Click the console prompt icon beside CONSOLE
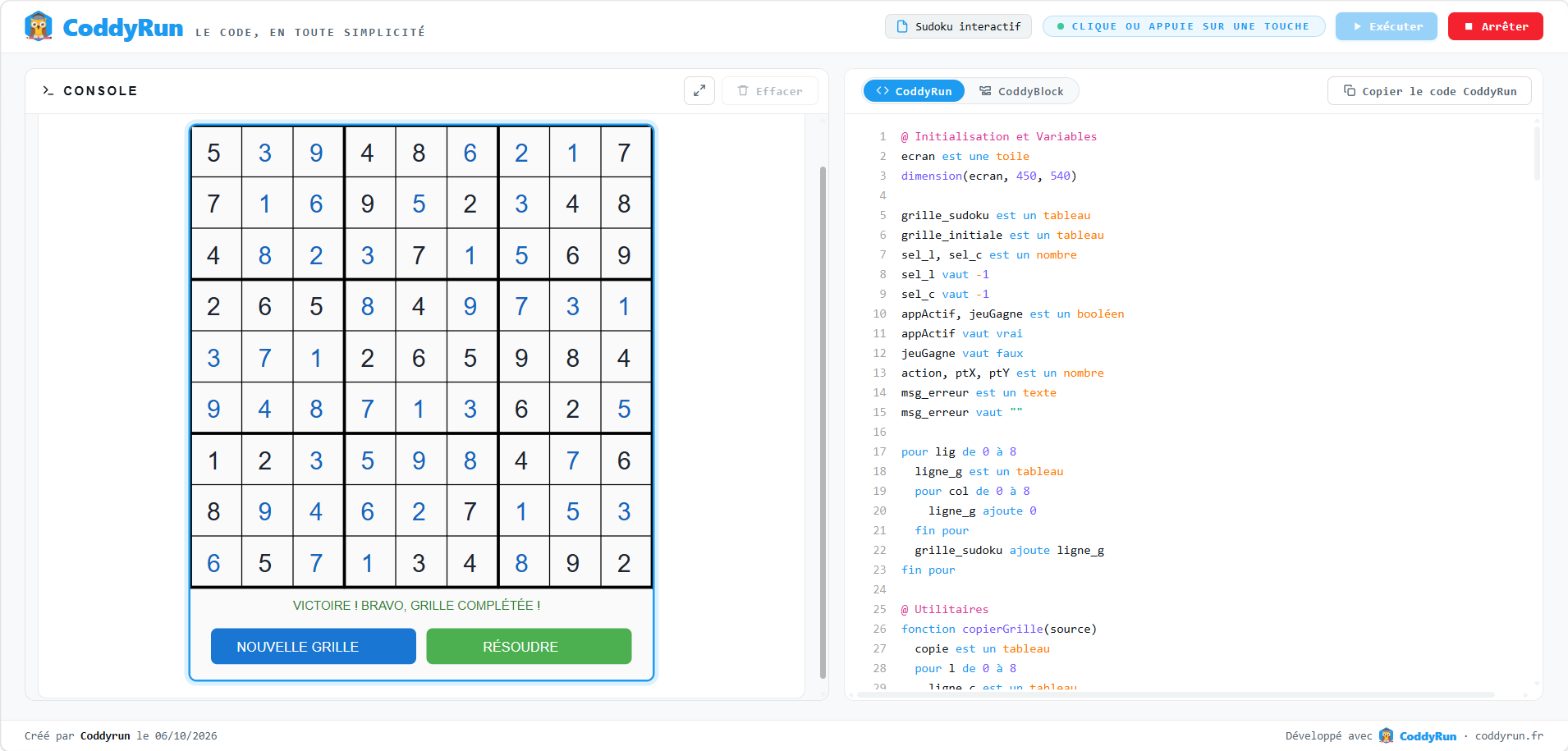The height and width of the screenshot is (751, 1568). click(x=48, y=91)
